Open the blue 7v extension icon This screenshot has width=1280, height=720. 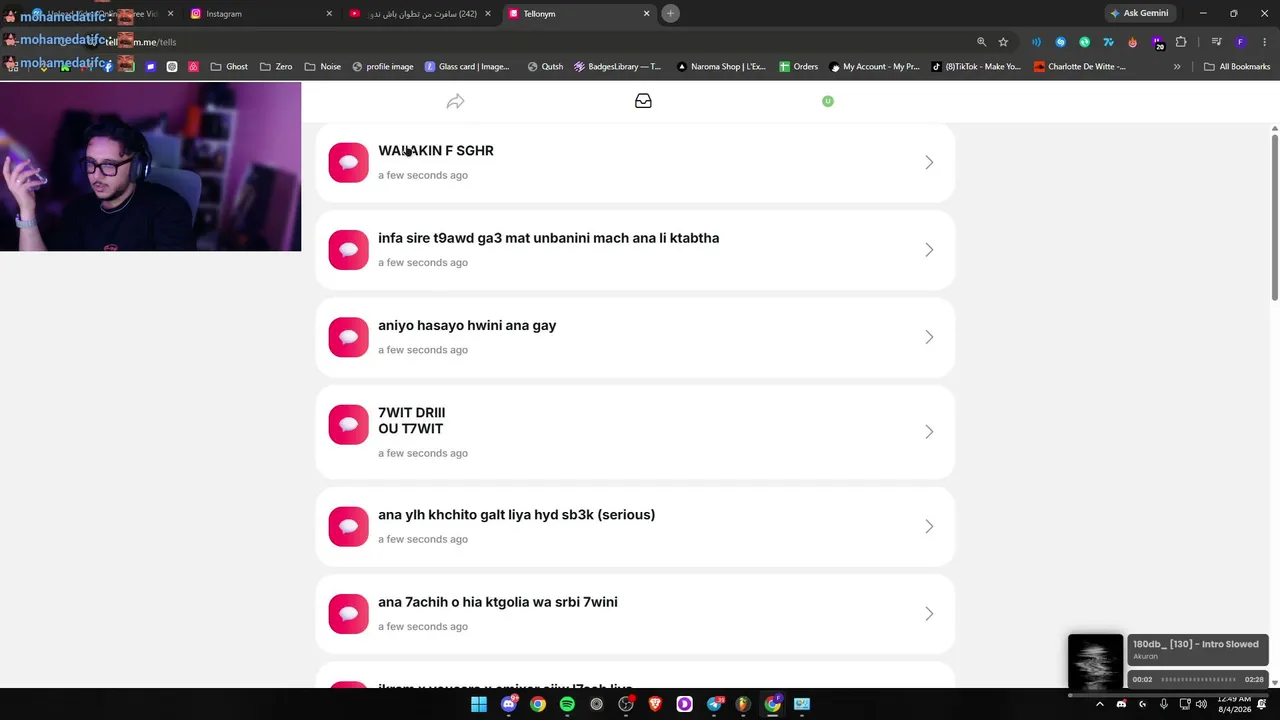(1108, 42)
